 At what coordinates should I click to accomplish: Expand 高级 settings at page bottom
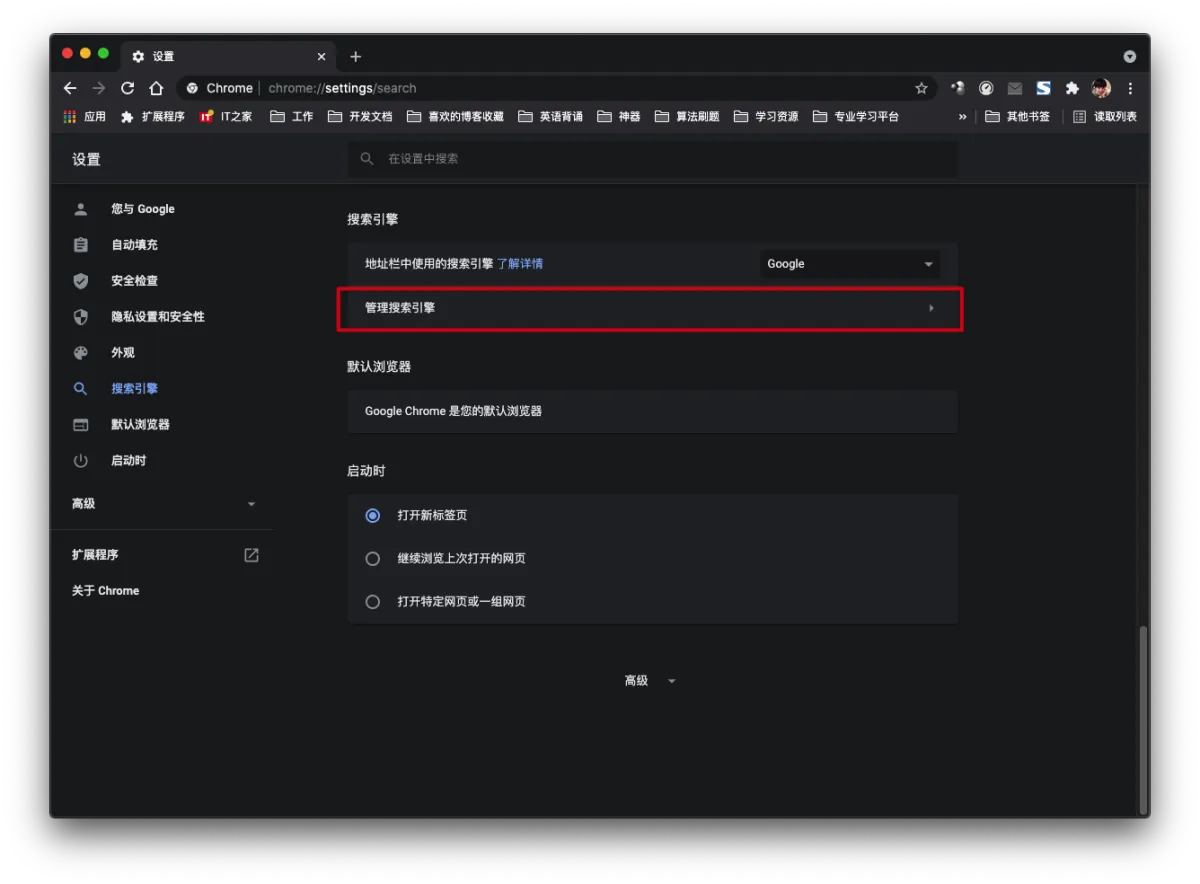pyautogui.click(x=650, y=681)
